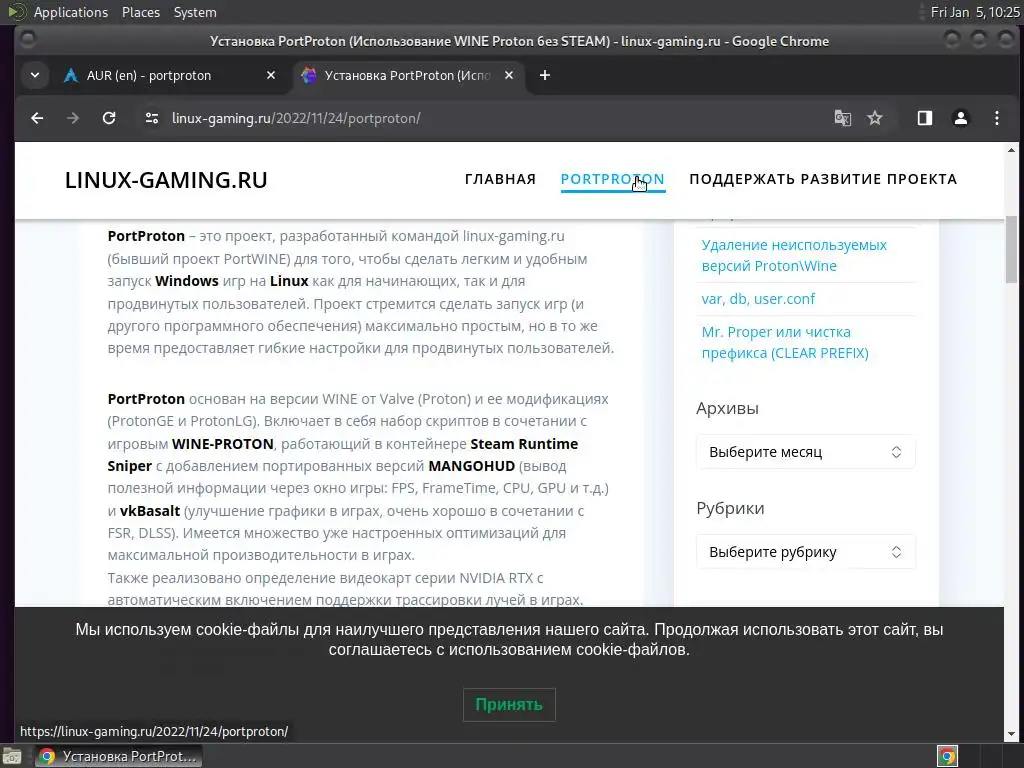Click the Fri Jan 5 clock
Viewport: 1024px width, 768px height.
[x=975, y=12]
